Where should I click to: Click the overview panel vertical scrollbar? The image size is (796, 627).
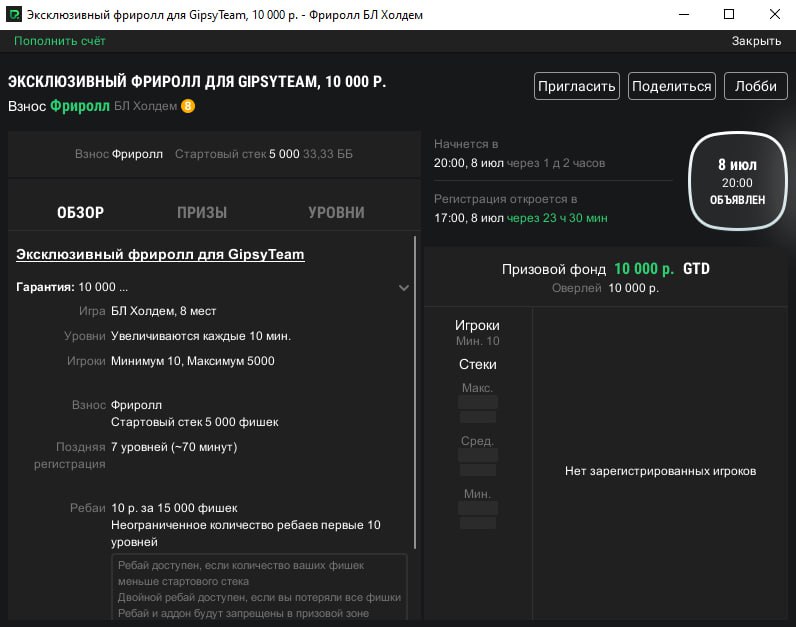pos(415,392)
